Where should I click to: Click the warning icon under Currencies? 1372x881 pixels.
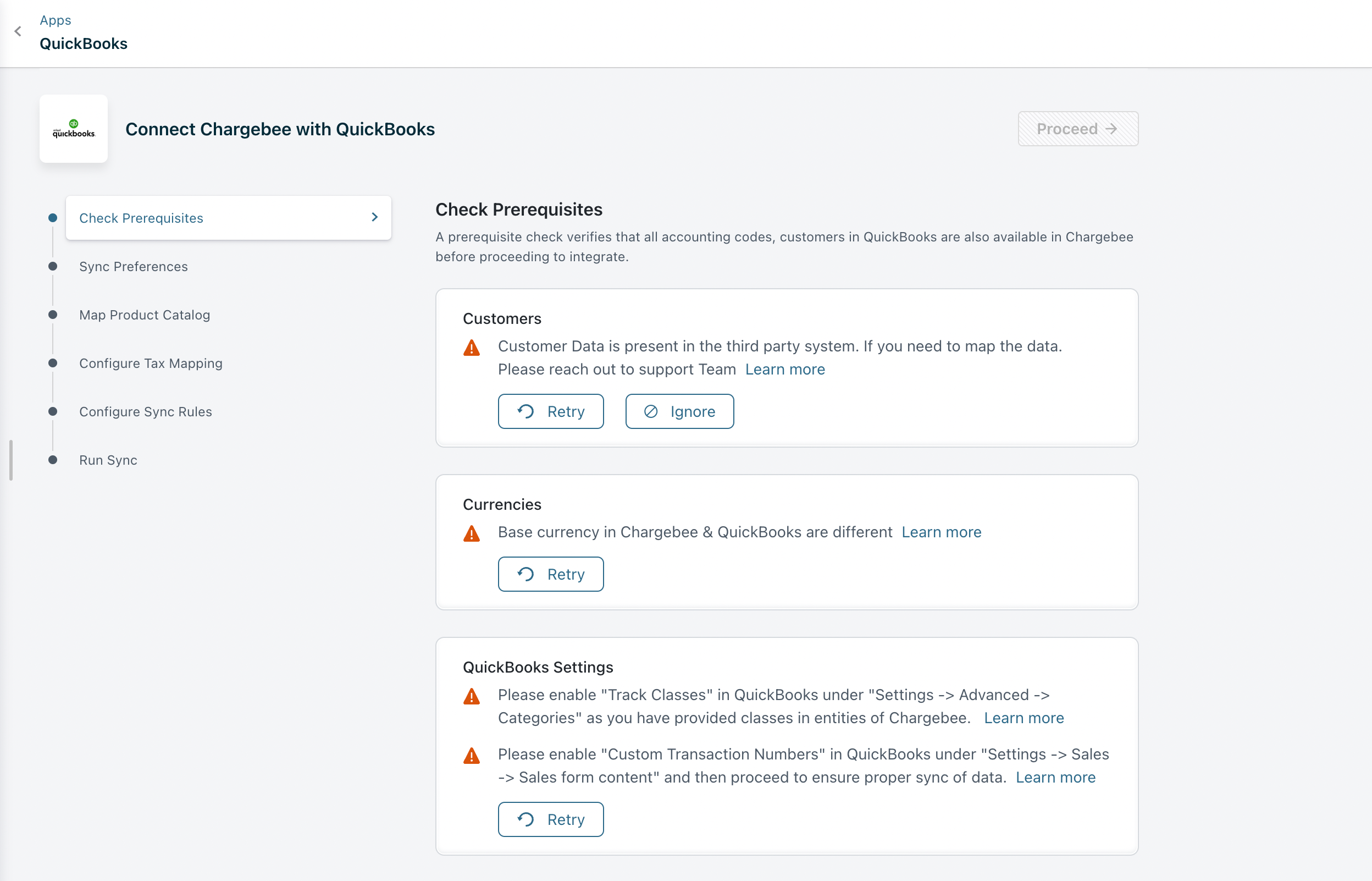(472, 534)
